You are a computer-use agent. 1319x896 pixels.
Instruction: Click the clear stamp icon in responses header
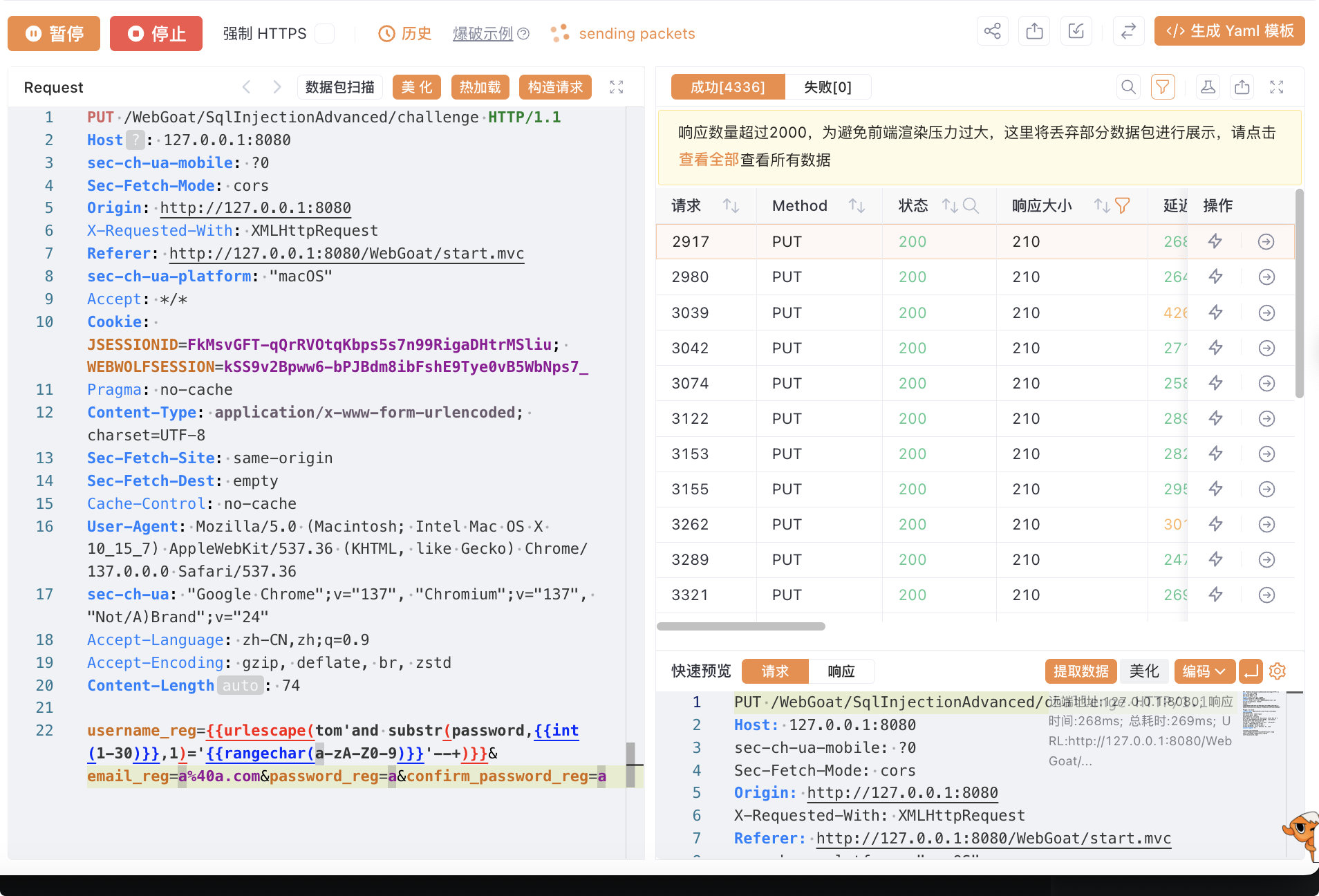click(x=1208, y=87)
